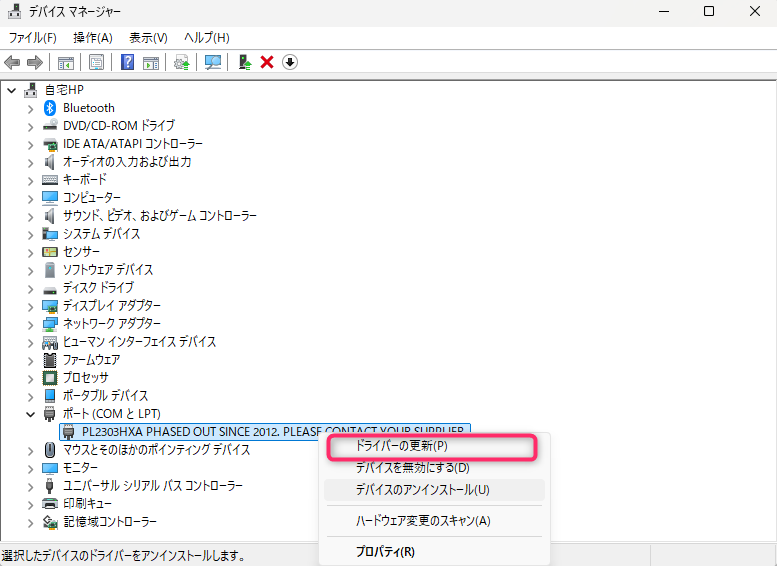This screenshot has height=566, width=777.
Task: Click the mouse icon beside マウスとそのほかのポインティング デバイス
Action: (x=50, y=450)
